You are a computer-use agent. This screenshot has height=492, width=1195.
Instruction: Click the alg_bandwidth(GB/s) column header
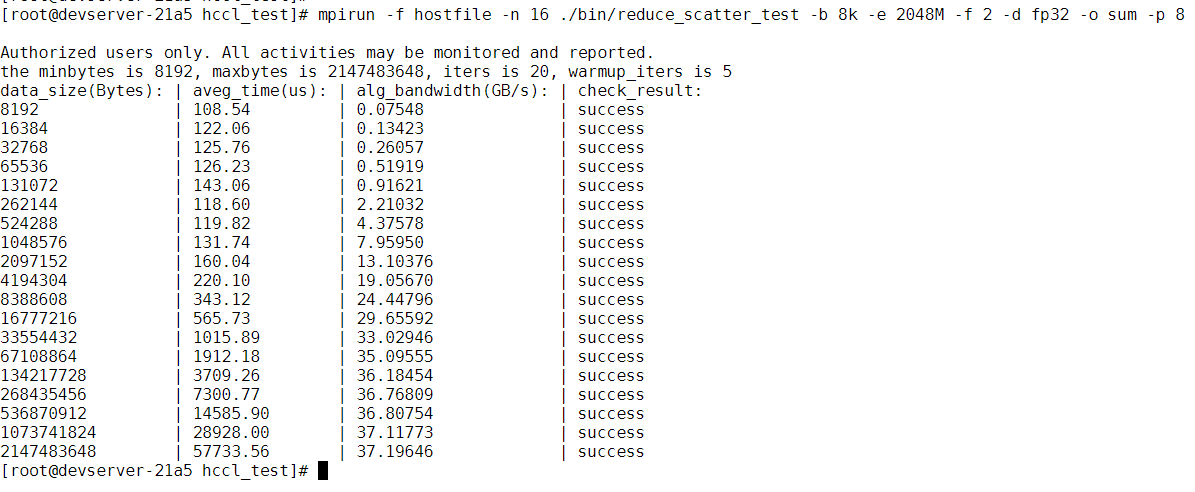[453, 91]
